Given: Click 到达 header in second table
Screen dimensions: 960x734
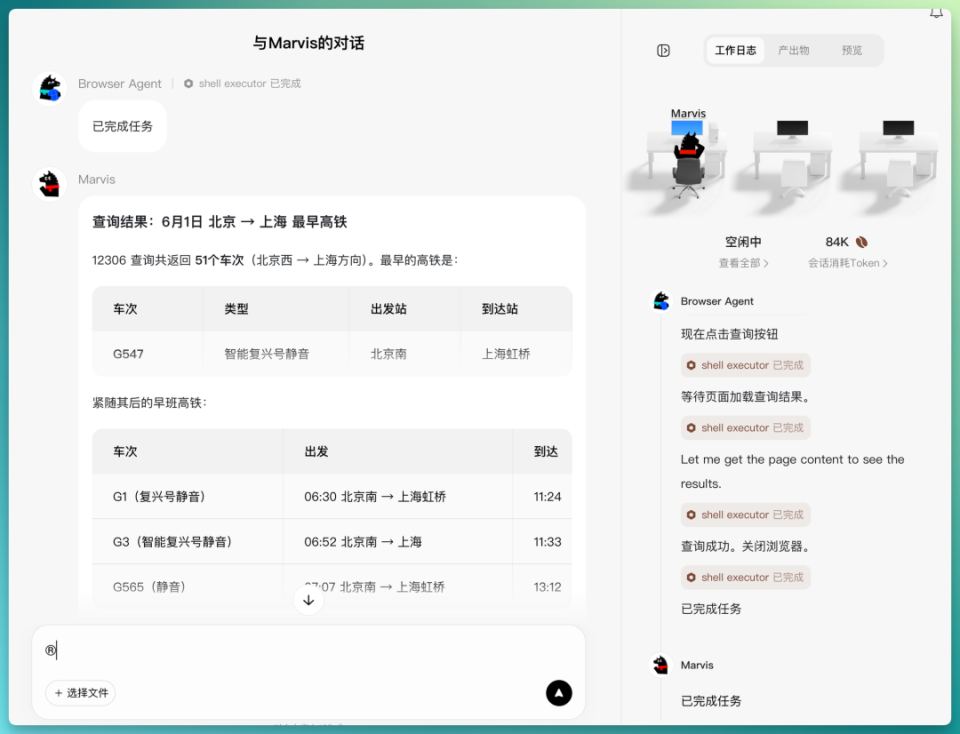Looking at the screenshot, I should (542, 452).
